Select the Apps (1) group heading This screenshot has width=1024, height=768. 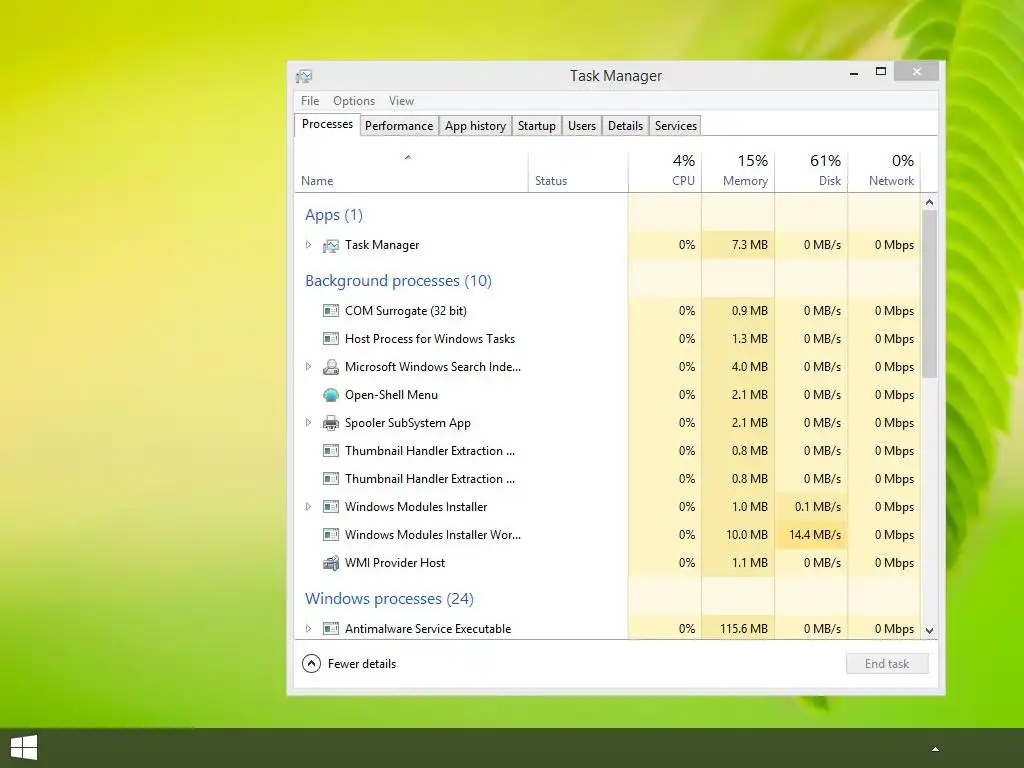[334, 215]
